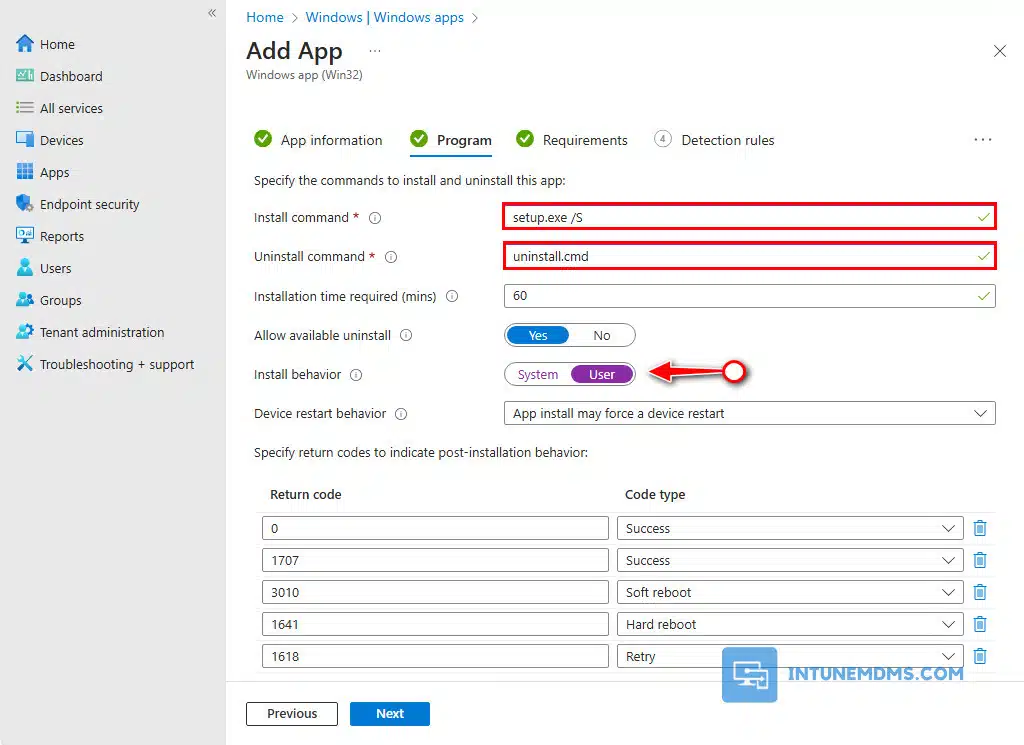This screenshot has height=745, width=1024.
Task: Go to the Requirements tab
Action: pyautogui.click(x=584, y=140)
